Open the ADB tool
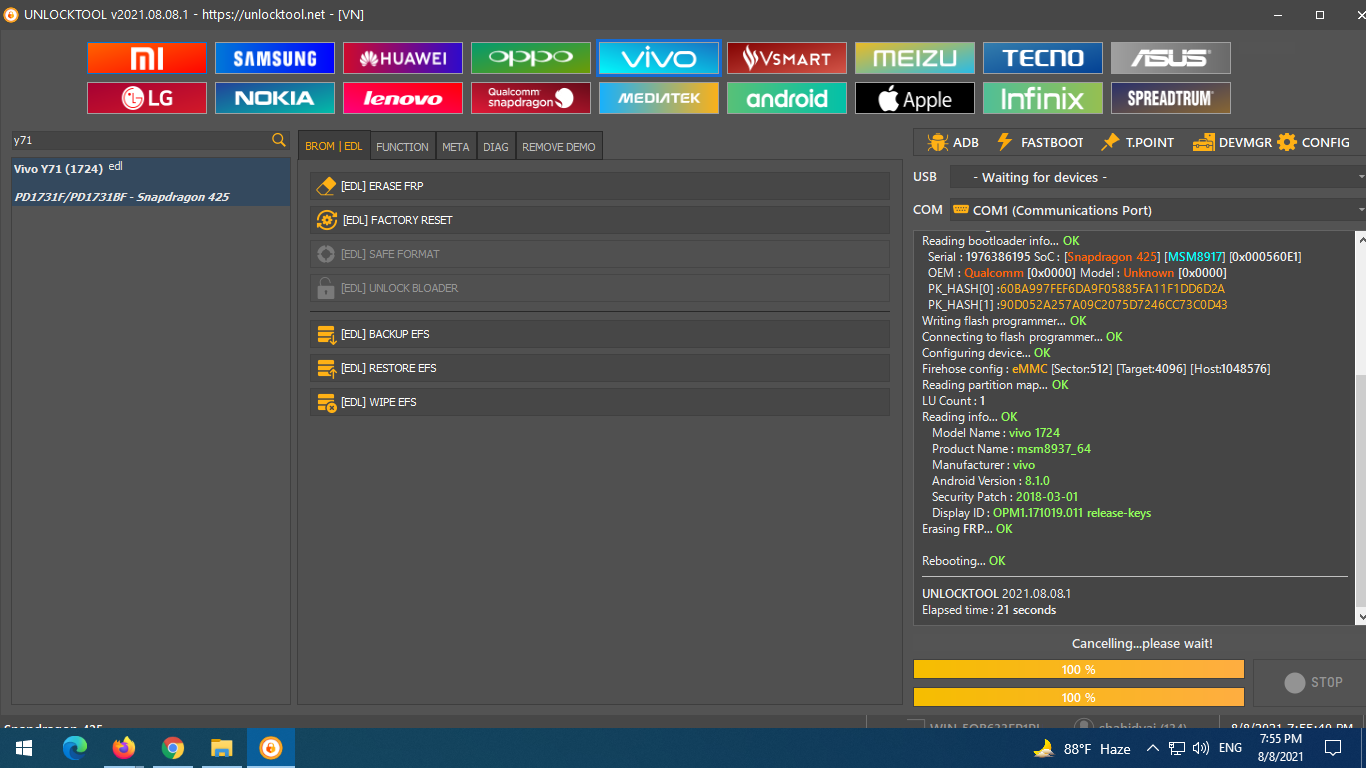The image size is (1366, 768). point(953,142)
